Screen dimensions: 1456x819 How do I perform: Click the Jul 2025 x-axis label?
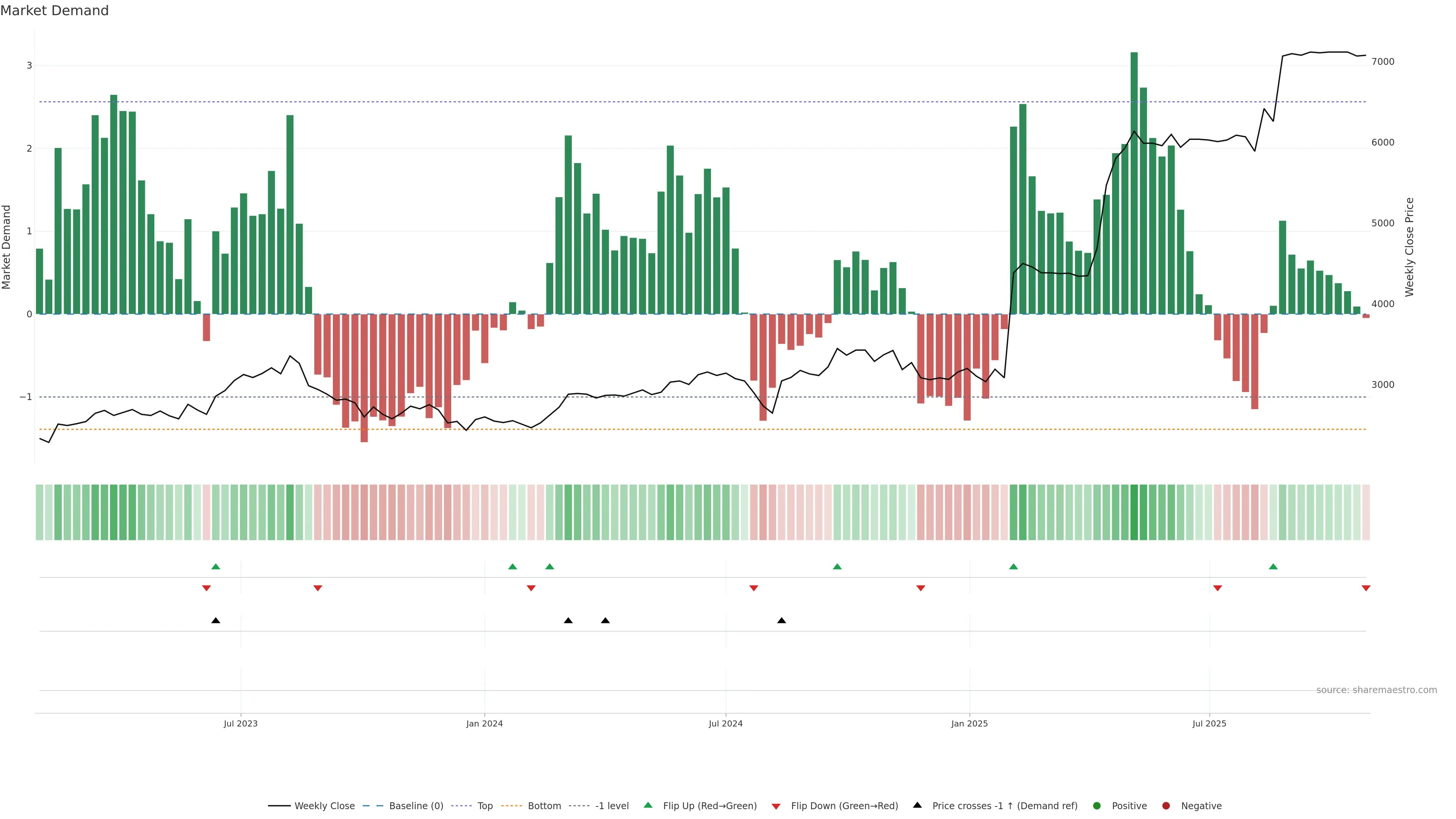click(1209, 723)
